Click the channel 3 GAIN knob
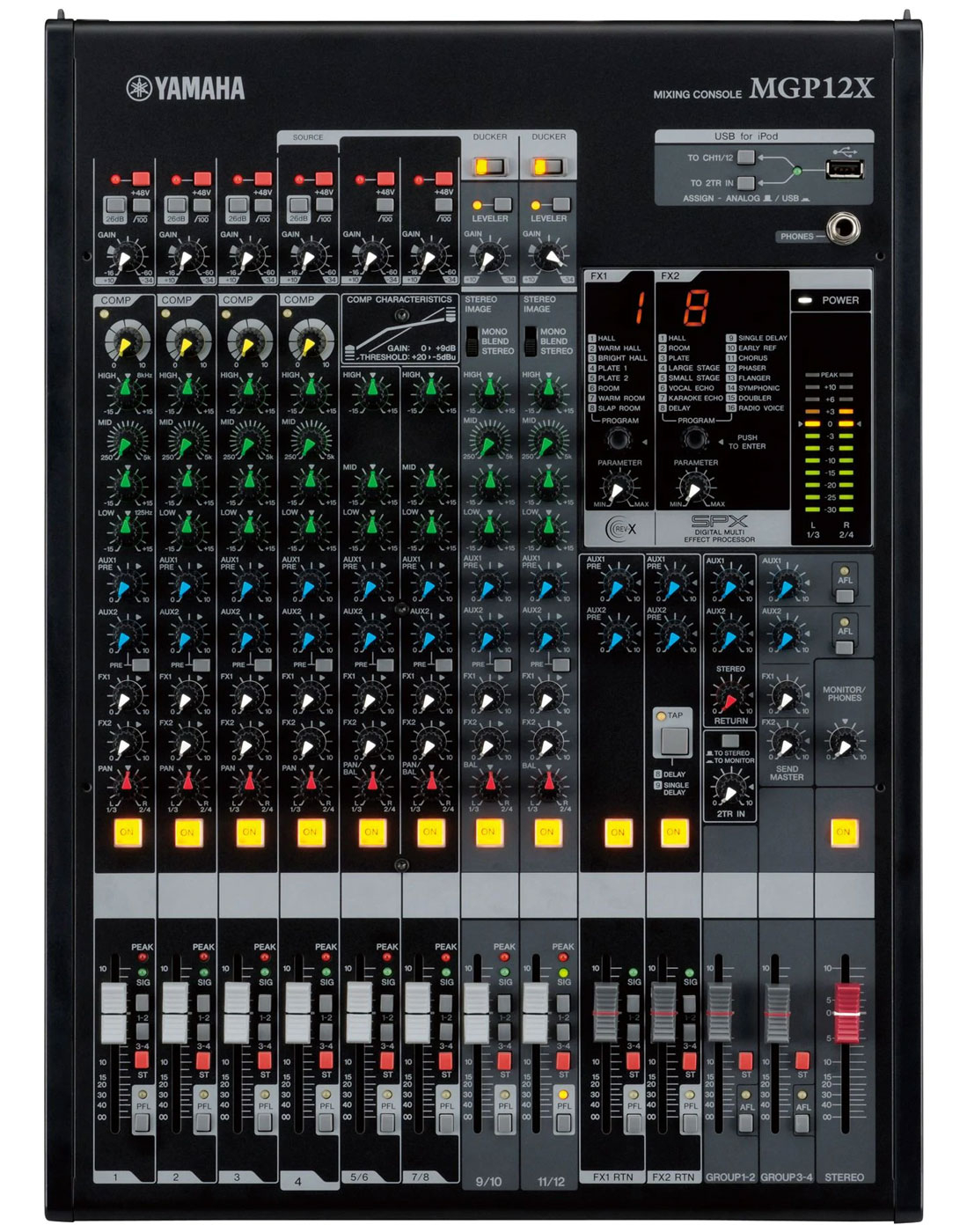This screenshot has width=967, height=1232. tap(248, 258)
